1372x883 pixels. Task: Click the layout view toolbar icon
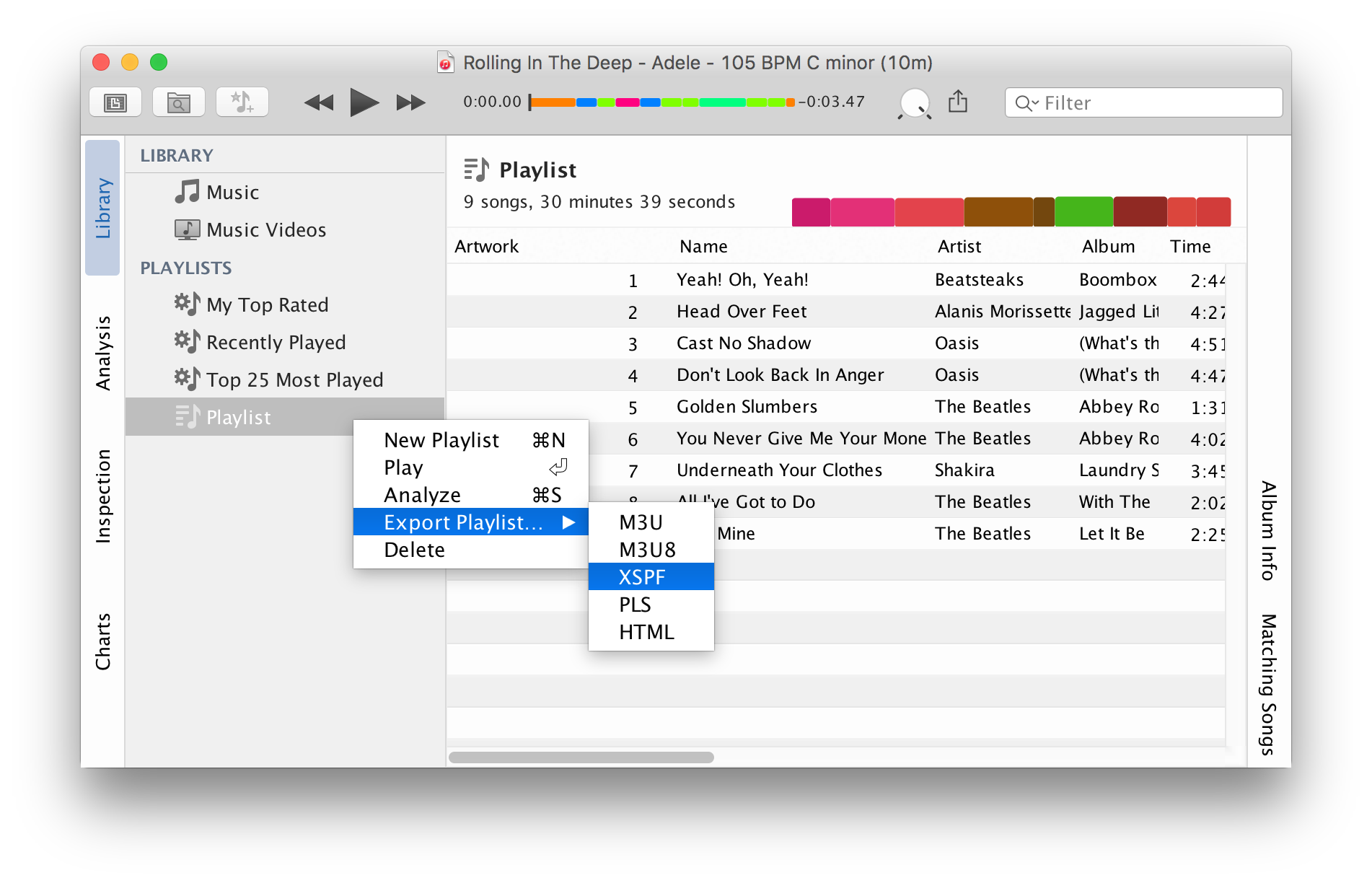(115, 102)
